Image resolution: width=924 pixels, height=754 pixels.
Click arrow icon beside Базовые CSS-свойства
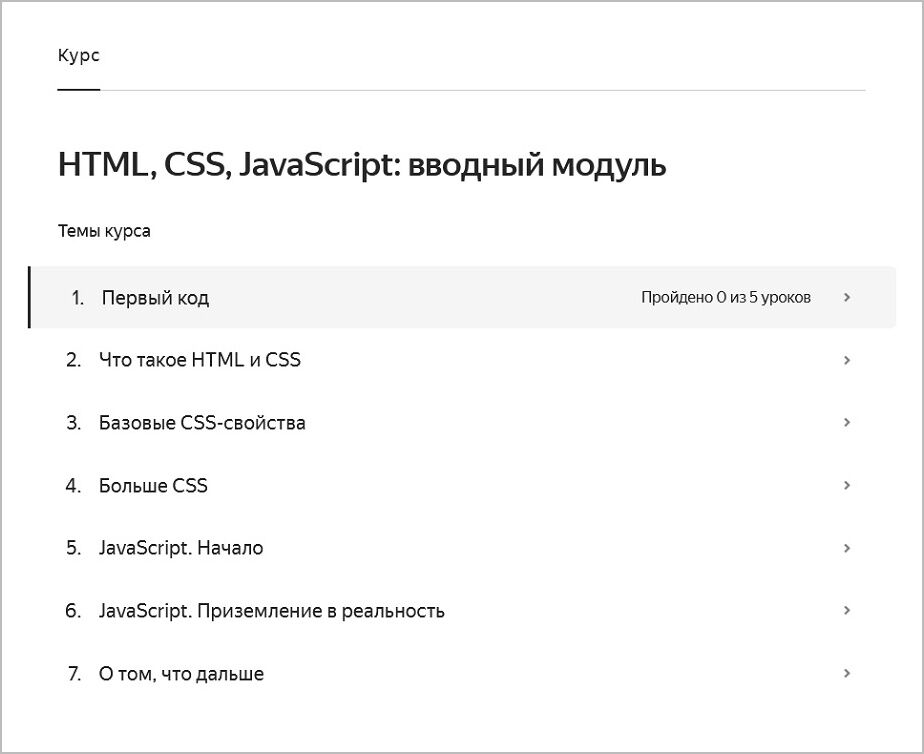pos(847,423)
